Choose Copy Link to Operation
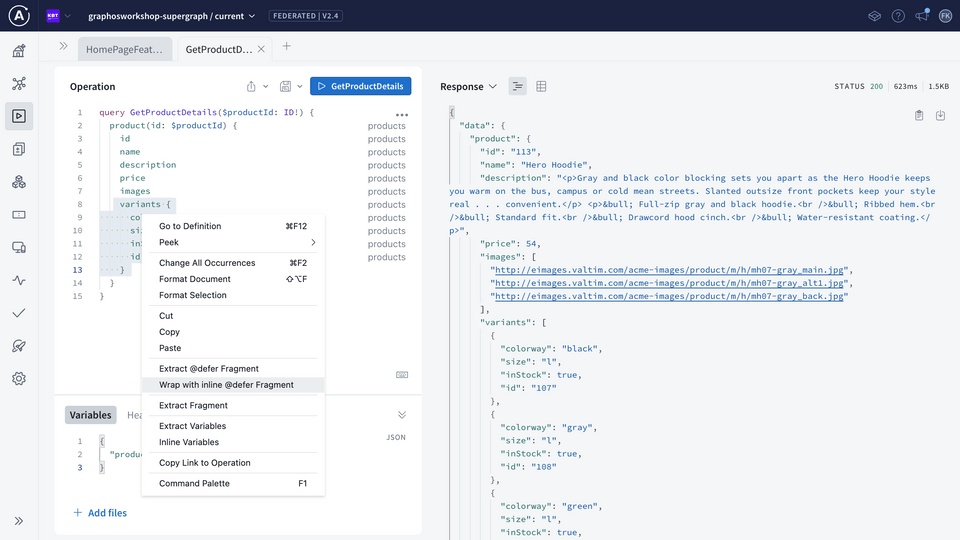 coord(233,463)
